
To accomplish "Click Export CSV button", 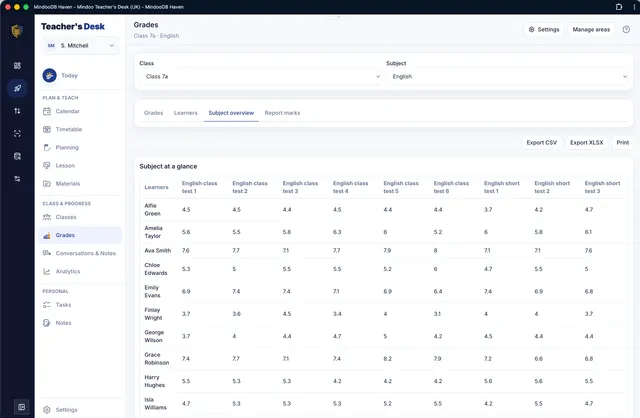I will (x=541, y=142).
